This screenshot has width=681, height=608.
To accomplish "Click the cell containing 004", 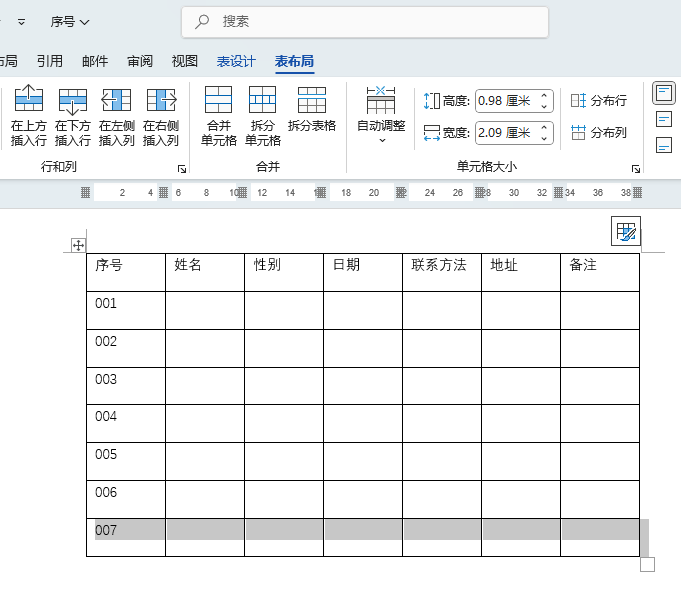I will click(x=126, y=424).
